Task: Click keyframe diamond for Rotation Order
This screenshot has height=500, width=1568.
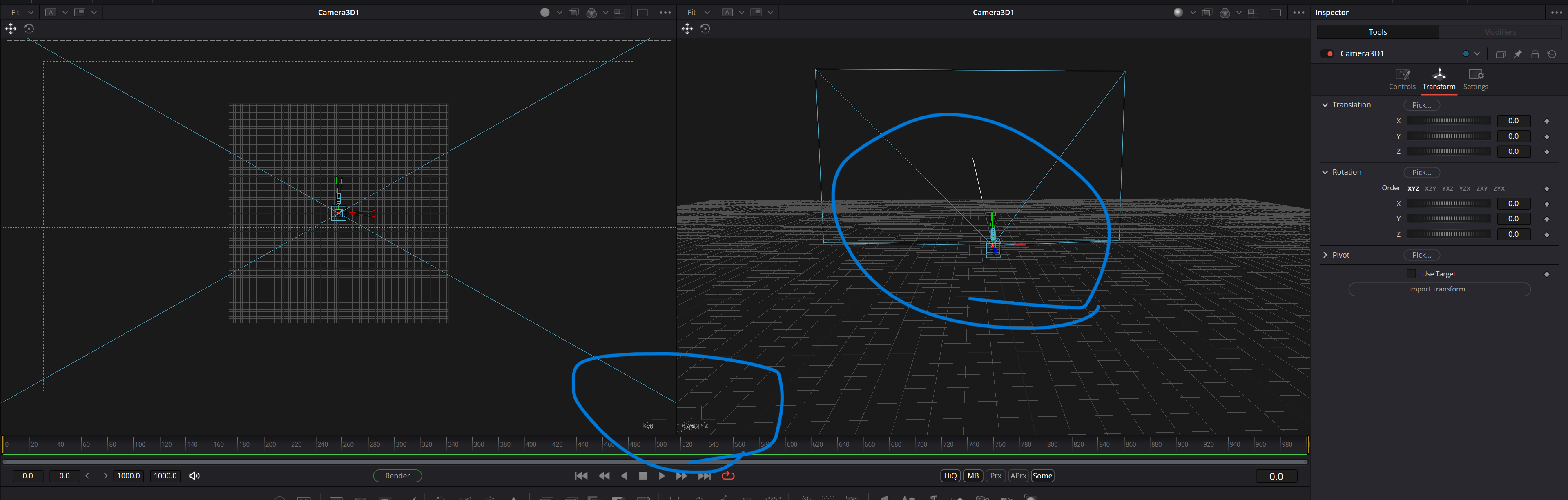Action: pos(1547,189)
